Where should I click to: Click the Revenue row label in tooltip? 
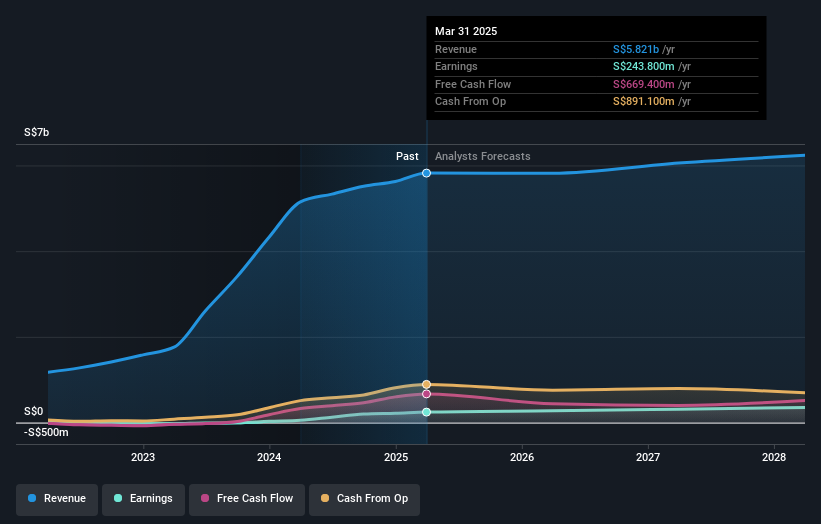456,49
